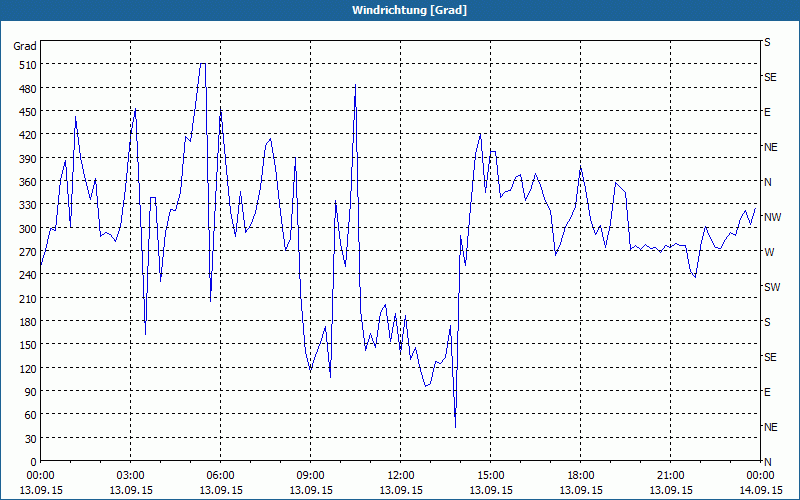Viewport: 800px width, 500px height.
Task: Click the 00:00 label above 14.09.15
Action: tap(760, 476)
